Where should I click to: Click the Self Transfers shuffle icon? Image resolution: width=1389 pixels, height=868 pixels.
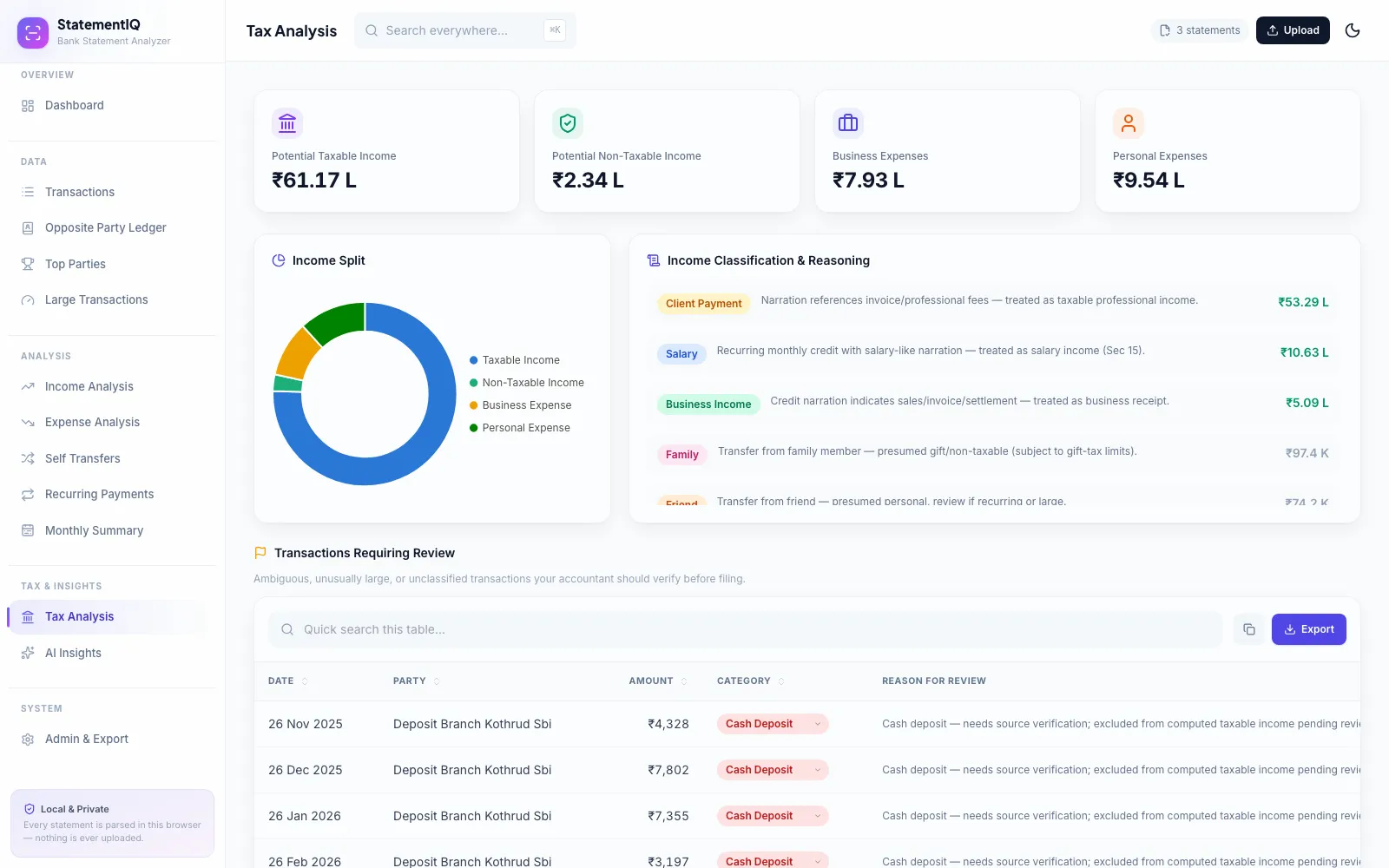pos(28,458)
